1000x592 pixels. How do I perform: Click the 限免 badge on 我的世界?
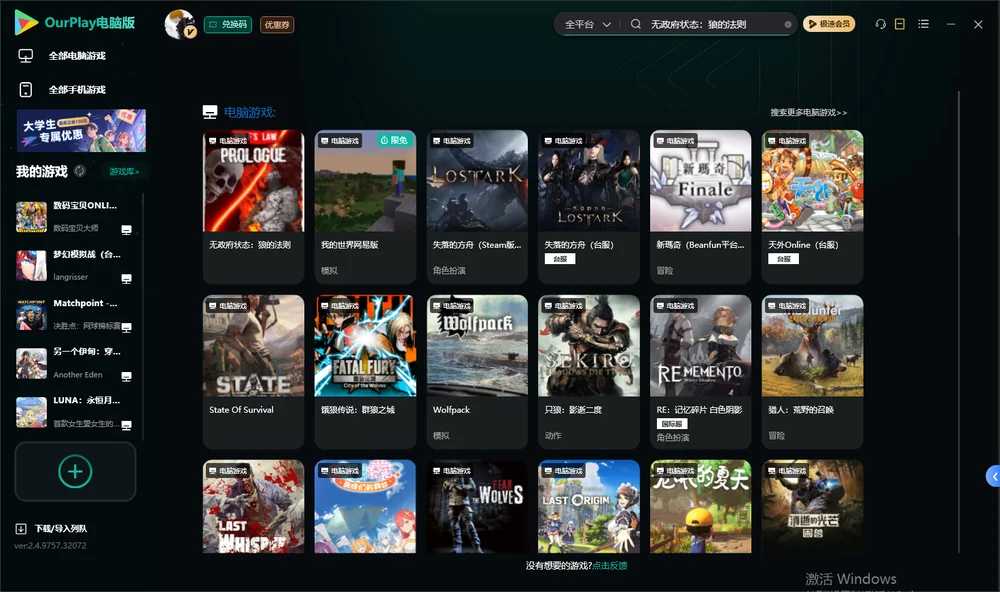coord(393,140)
